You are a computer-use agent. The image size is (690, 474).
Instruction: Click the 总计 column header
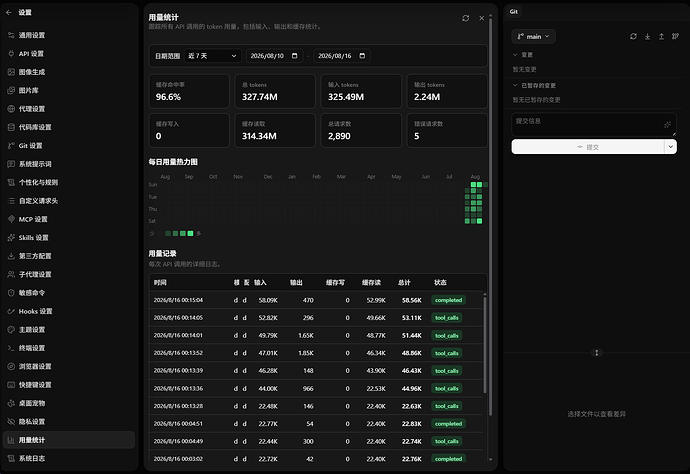pos(404,283)
